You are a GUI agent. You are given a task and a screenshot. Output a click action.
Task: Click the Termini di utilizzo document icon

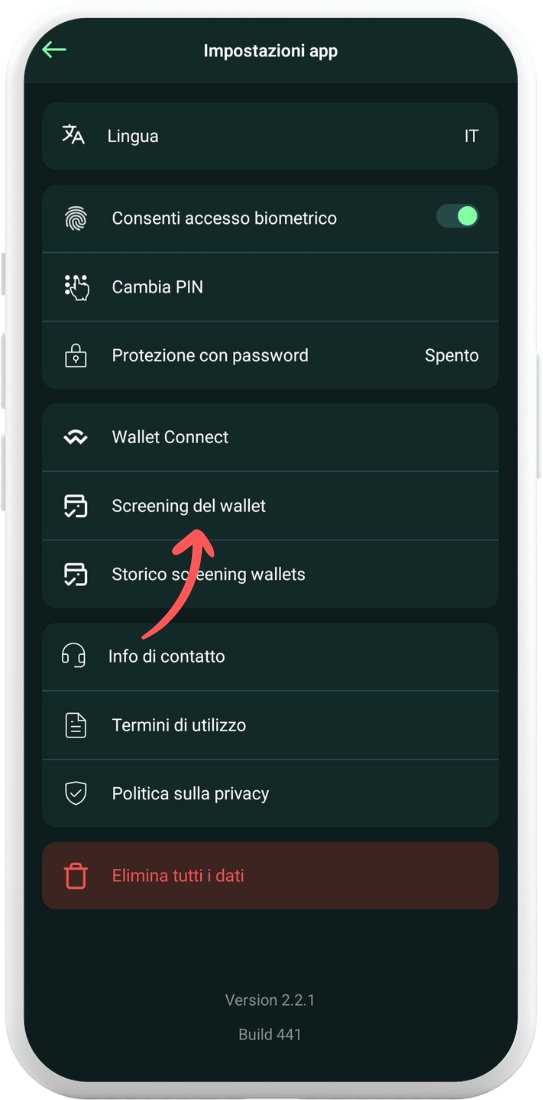(76, 725)
